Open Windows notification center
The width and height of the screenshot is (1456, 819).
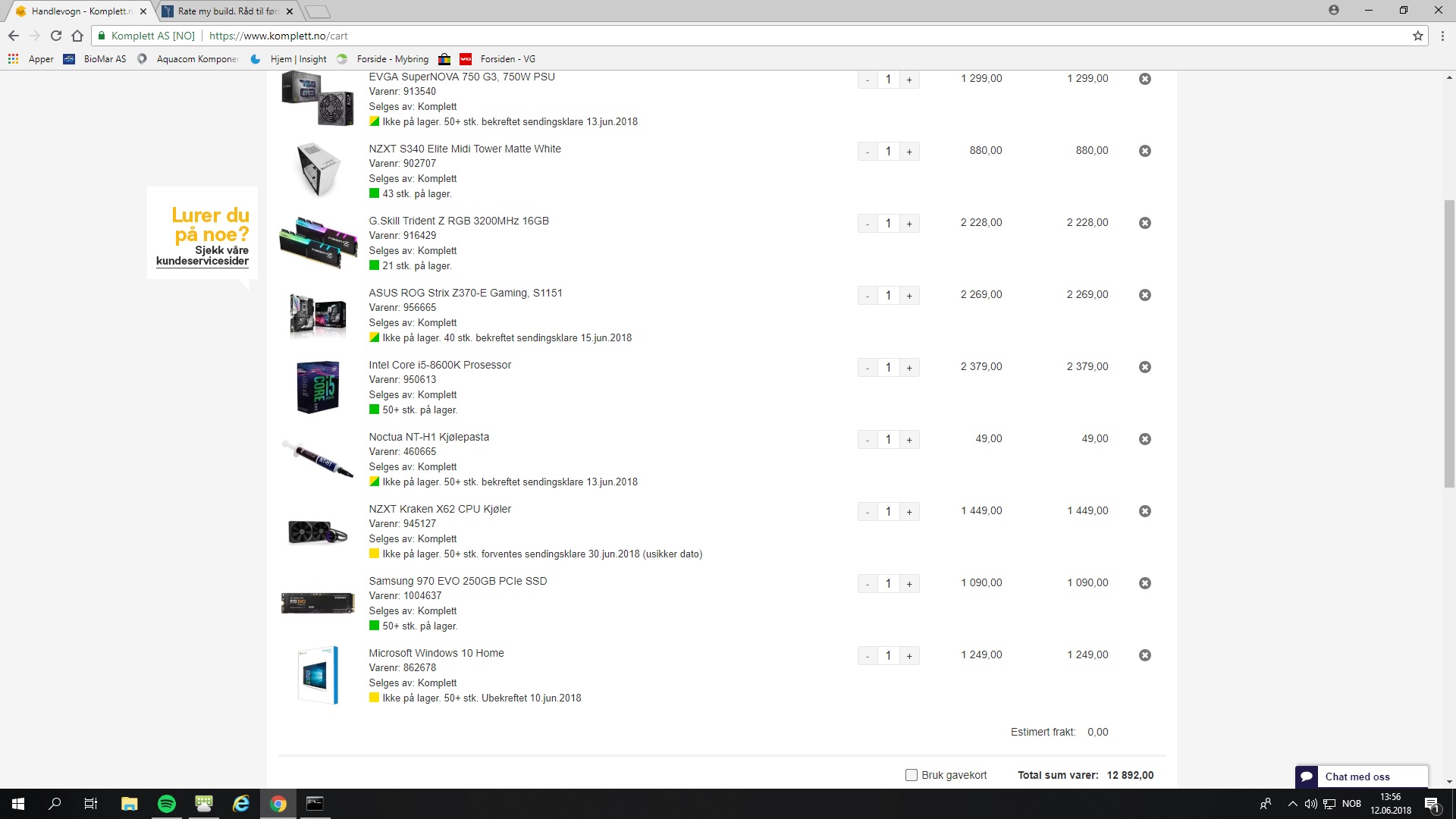[x=1432, y=804]
